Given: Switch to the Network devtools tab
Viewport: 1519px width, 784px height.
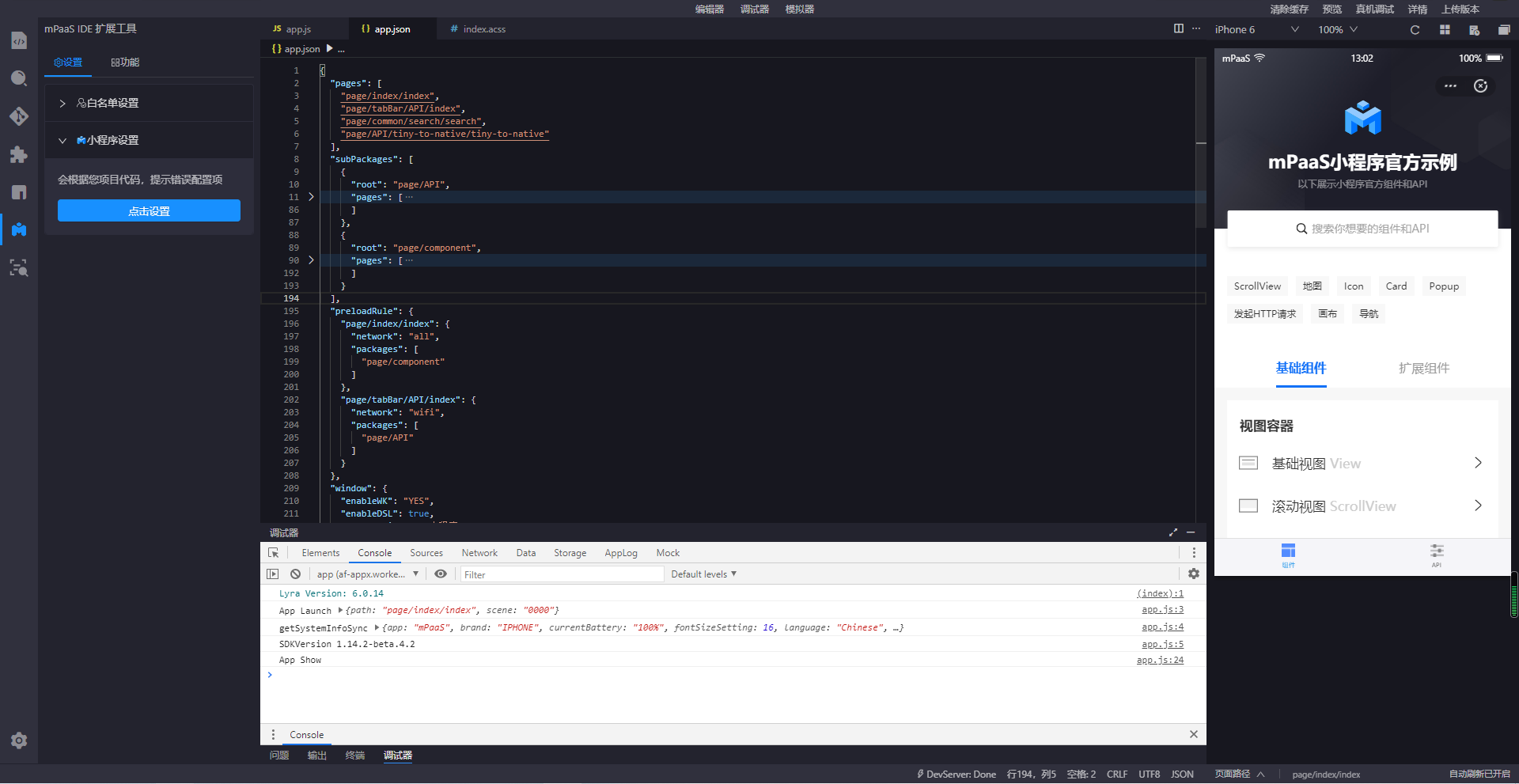Looking at the screenshot, I should click(479, 553).
